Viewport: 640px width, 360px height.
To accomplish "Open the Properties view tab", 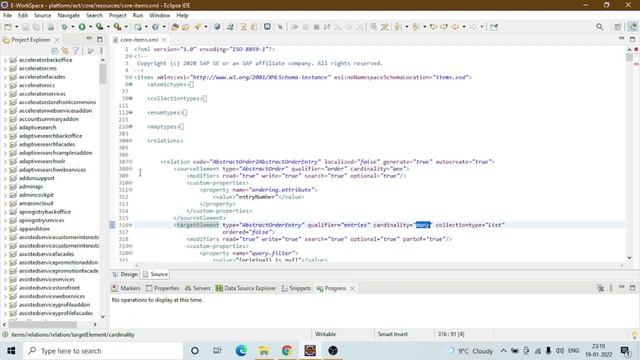I will [x=162, y=288].
